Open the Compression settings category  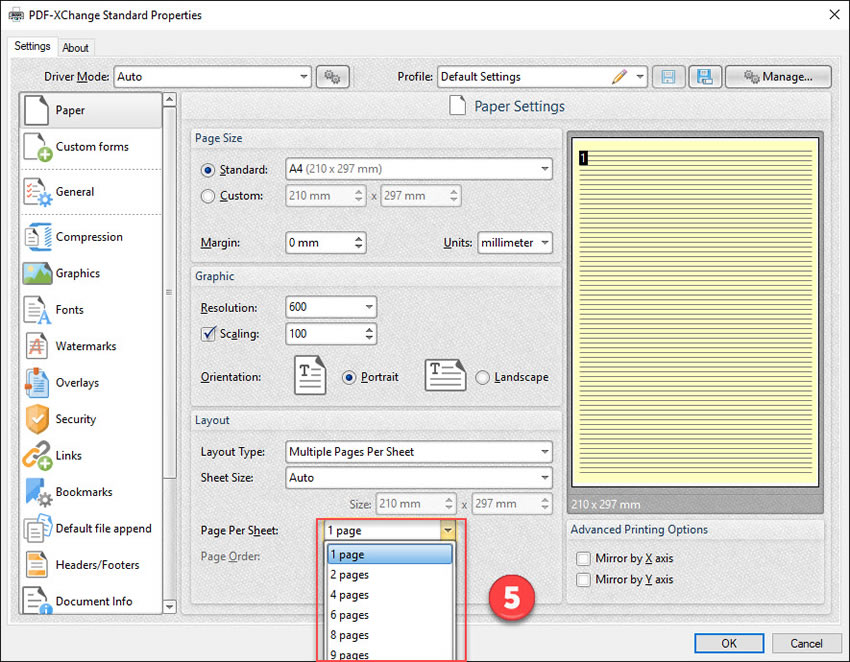(x=91, y=237)
